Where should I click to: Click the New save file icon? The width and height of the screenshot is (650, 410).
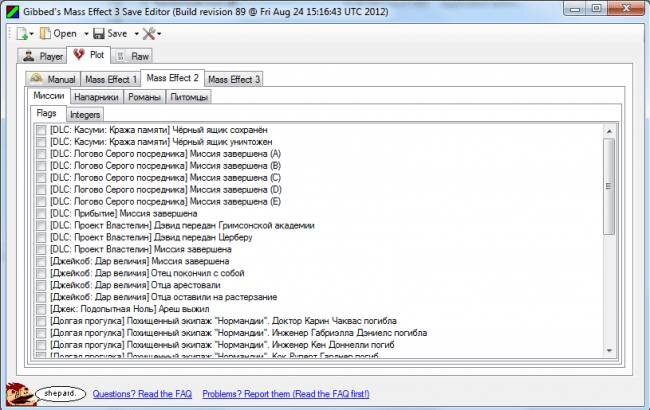22,34
